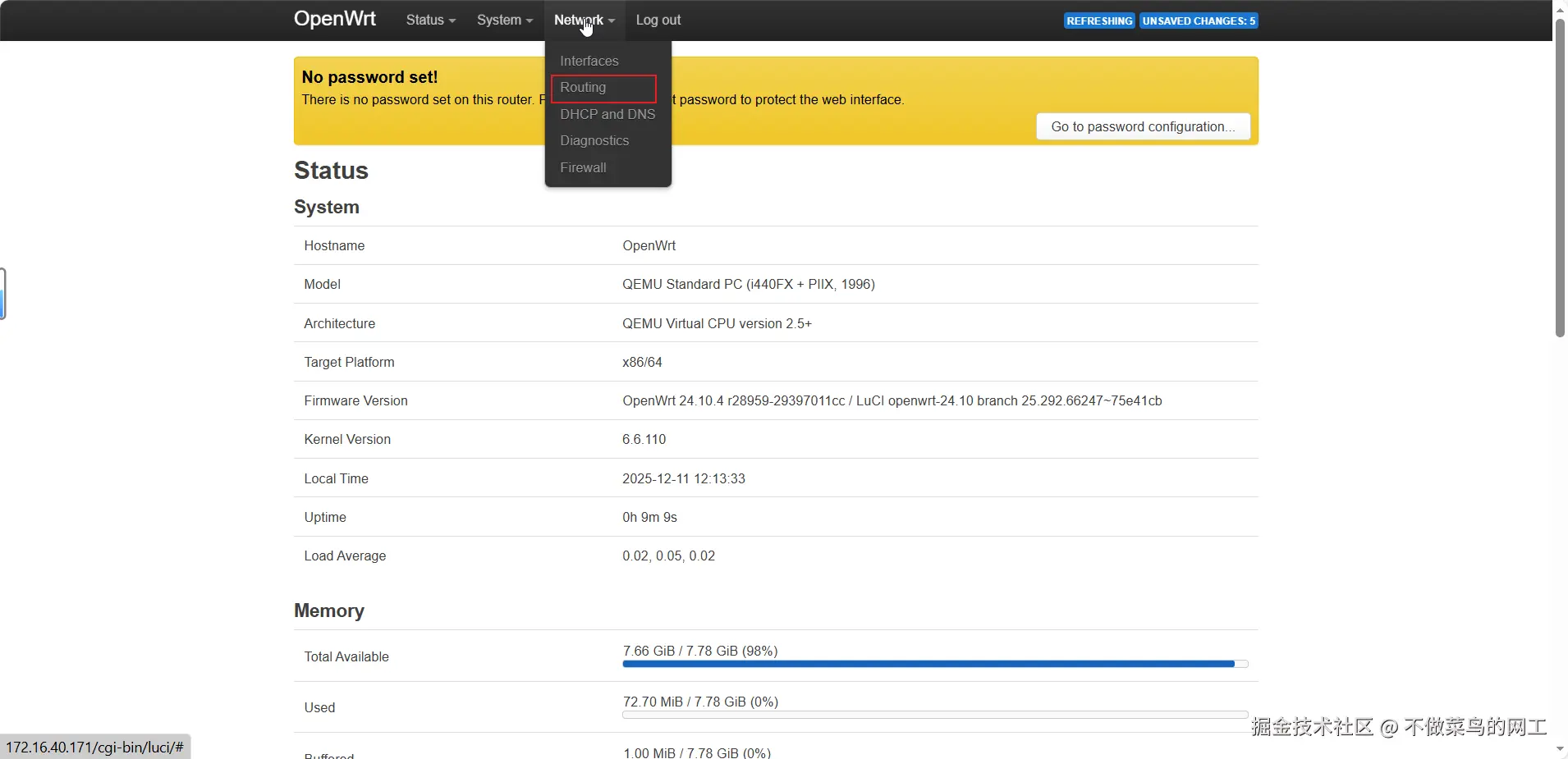Expand the System dropdown menu

pos(504,20)
